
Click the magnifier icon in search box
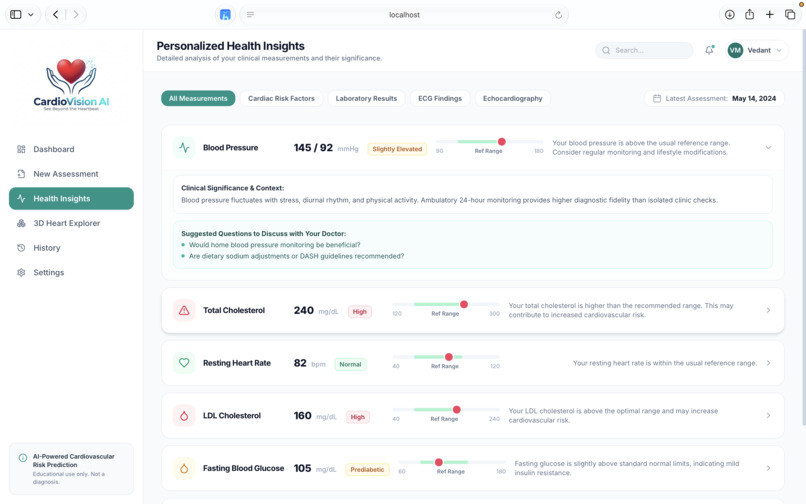(x=606, y=50)
